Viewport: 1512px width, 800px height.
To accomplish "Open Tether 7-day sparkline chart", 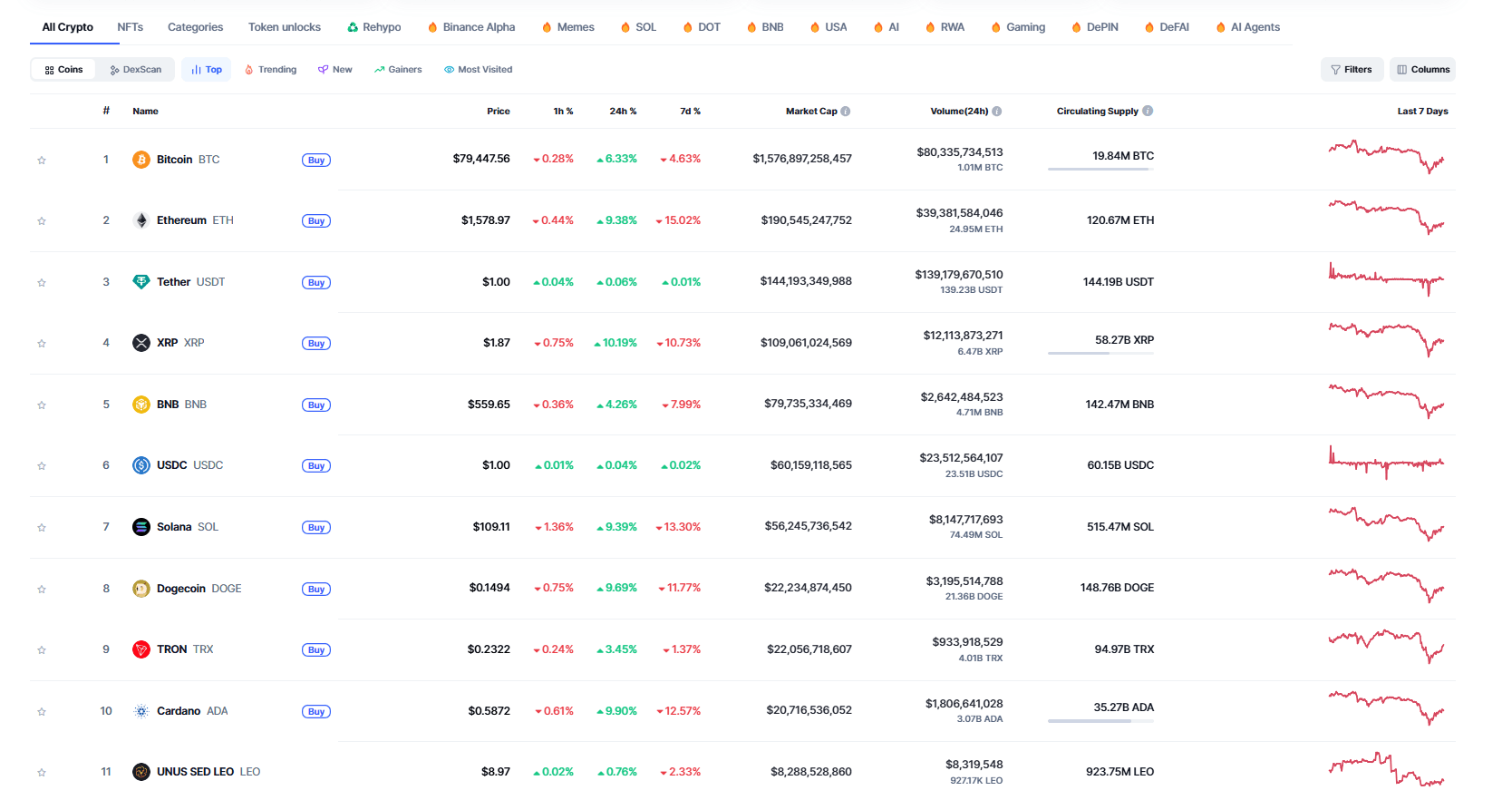I will click(1387, 279).
